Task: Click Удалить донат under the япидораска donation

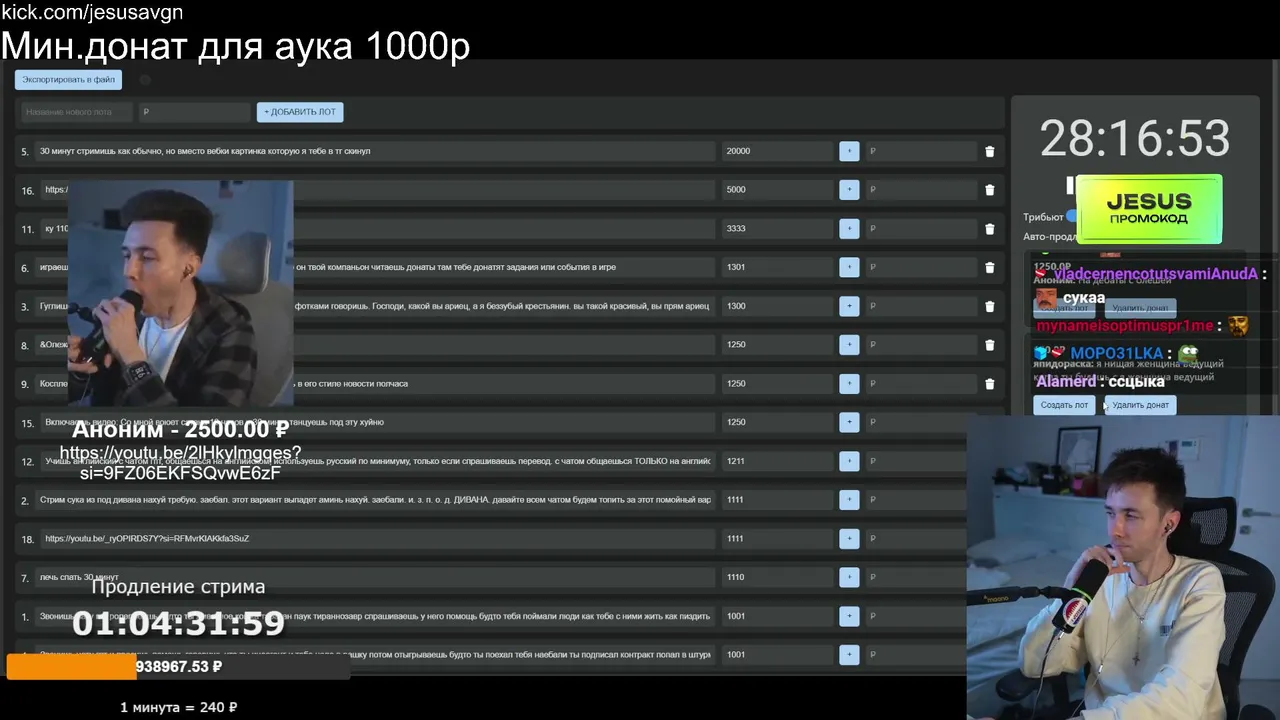Action: coord(1140,405)
